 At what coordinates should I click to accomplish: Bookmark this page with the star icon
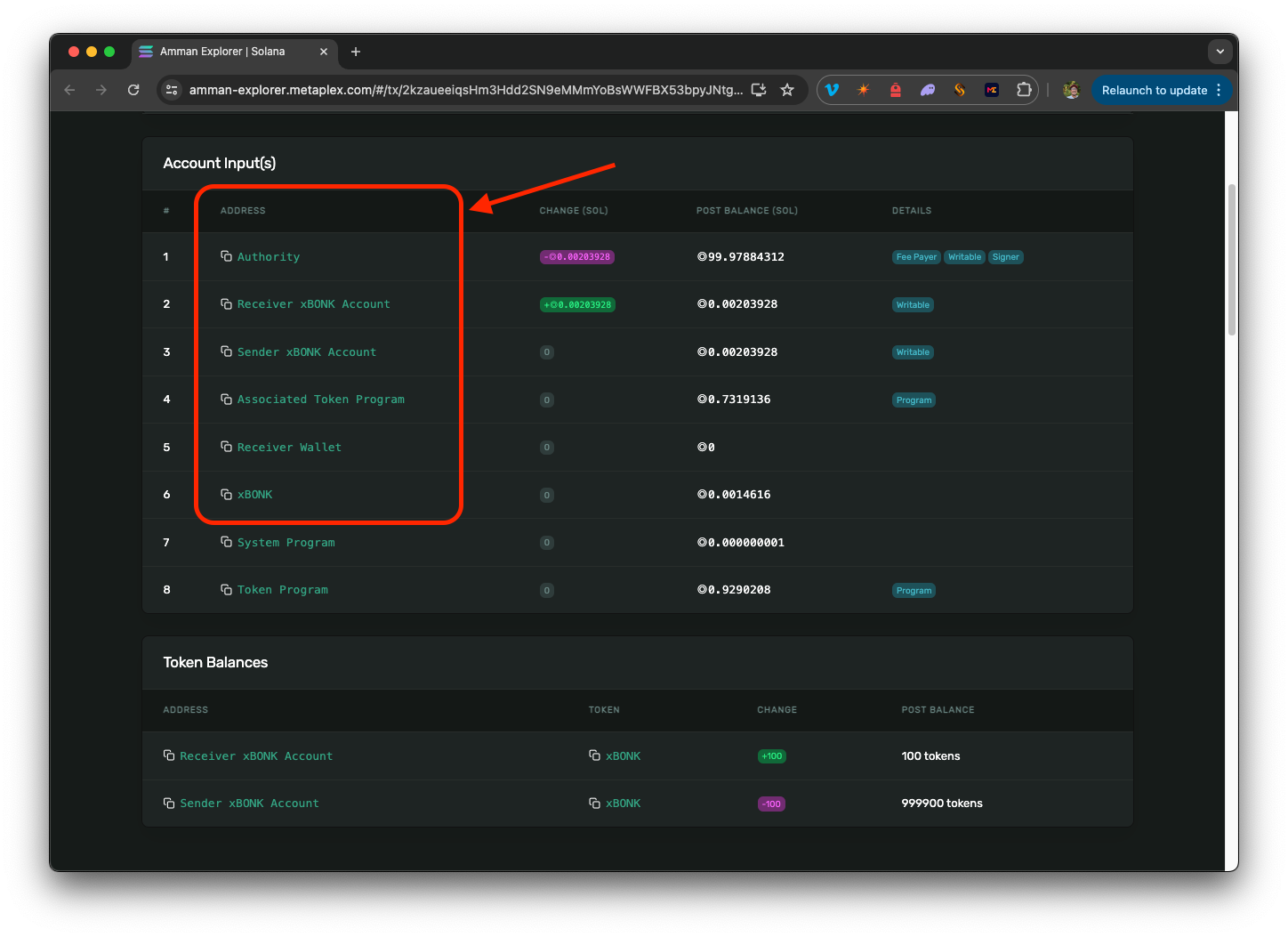click(x=787, y=90)
